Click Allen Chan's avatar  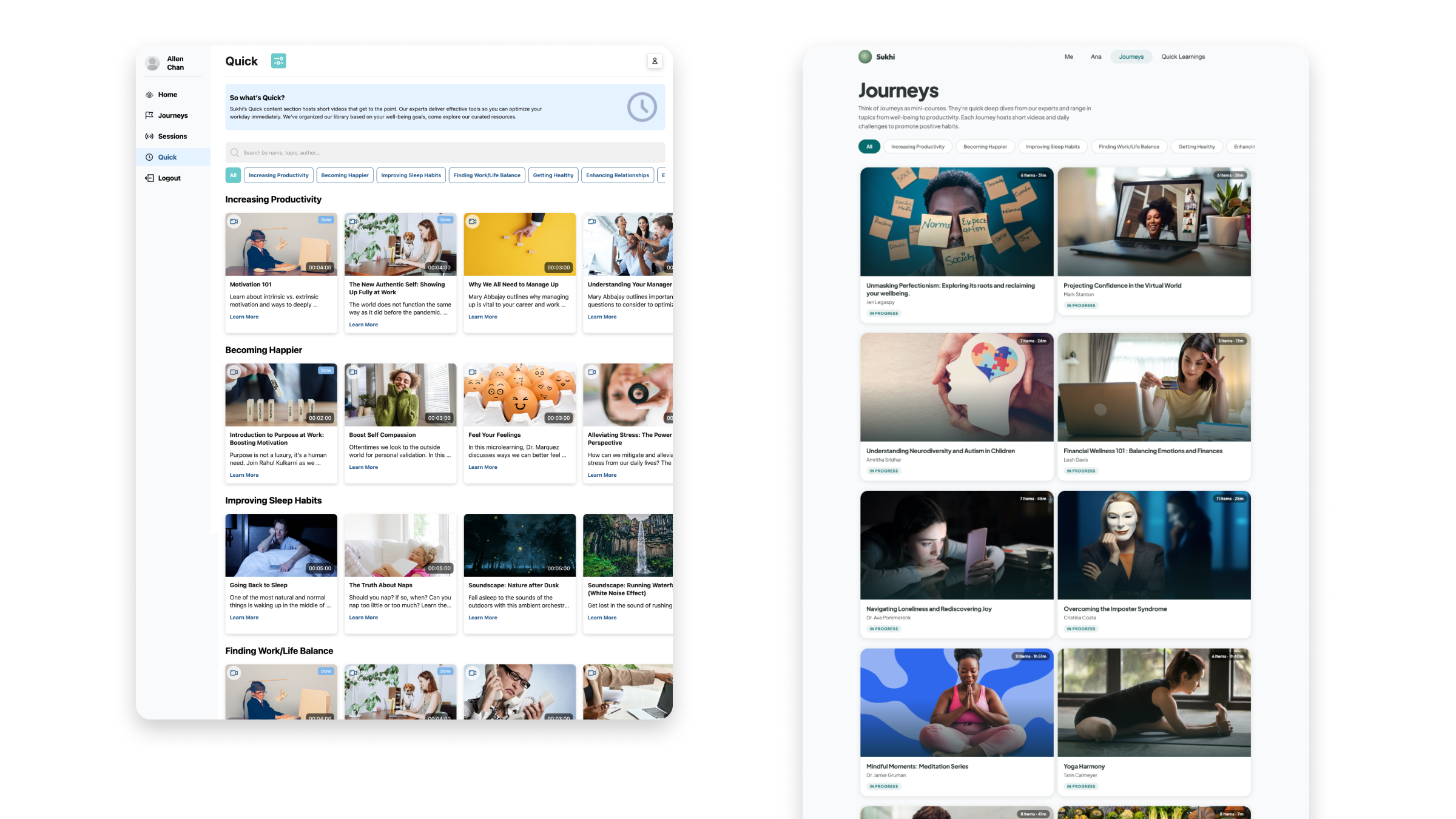pyautogui.click(x=153, y=62)
